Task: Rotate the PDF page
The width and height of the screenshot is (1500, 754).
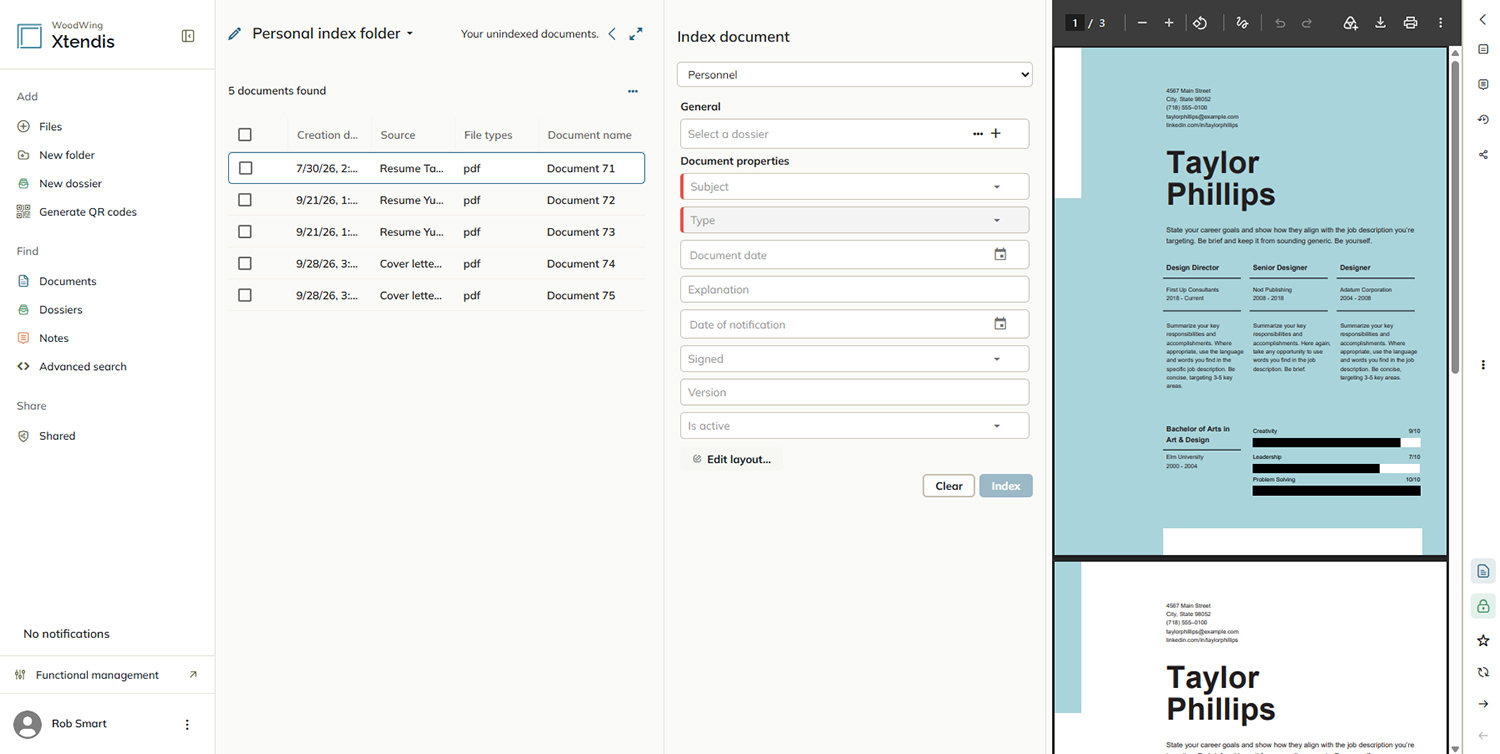Action: pyautogui.click(x=1200, y=23)
